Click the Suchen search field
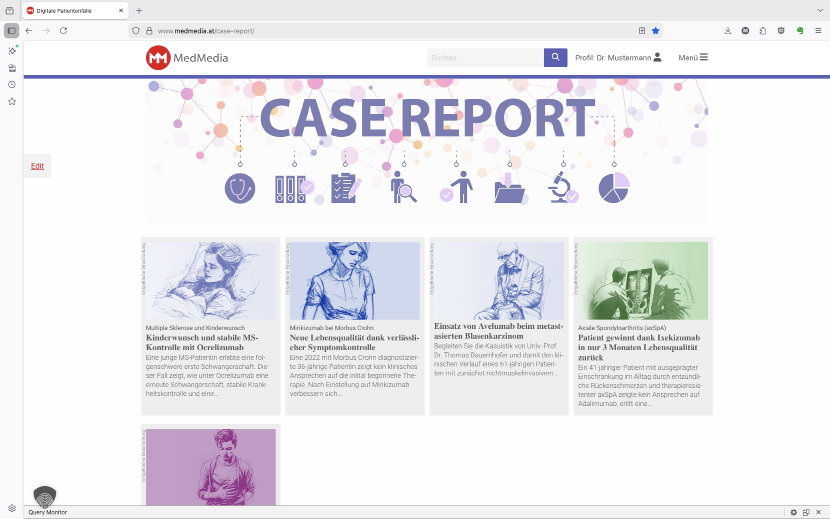Viewport: 830px width, 519px height. [485, 58]
